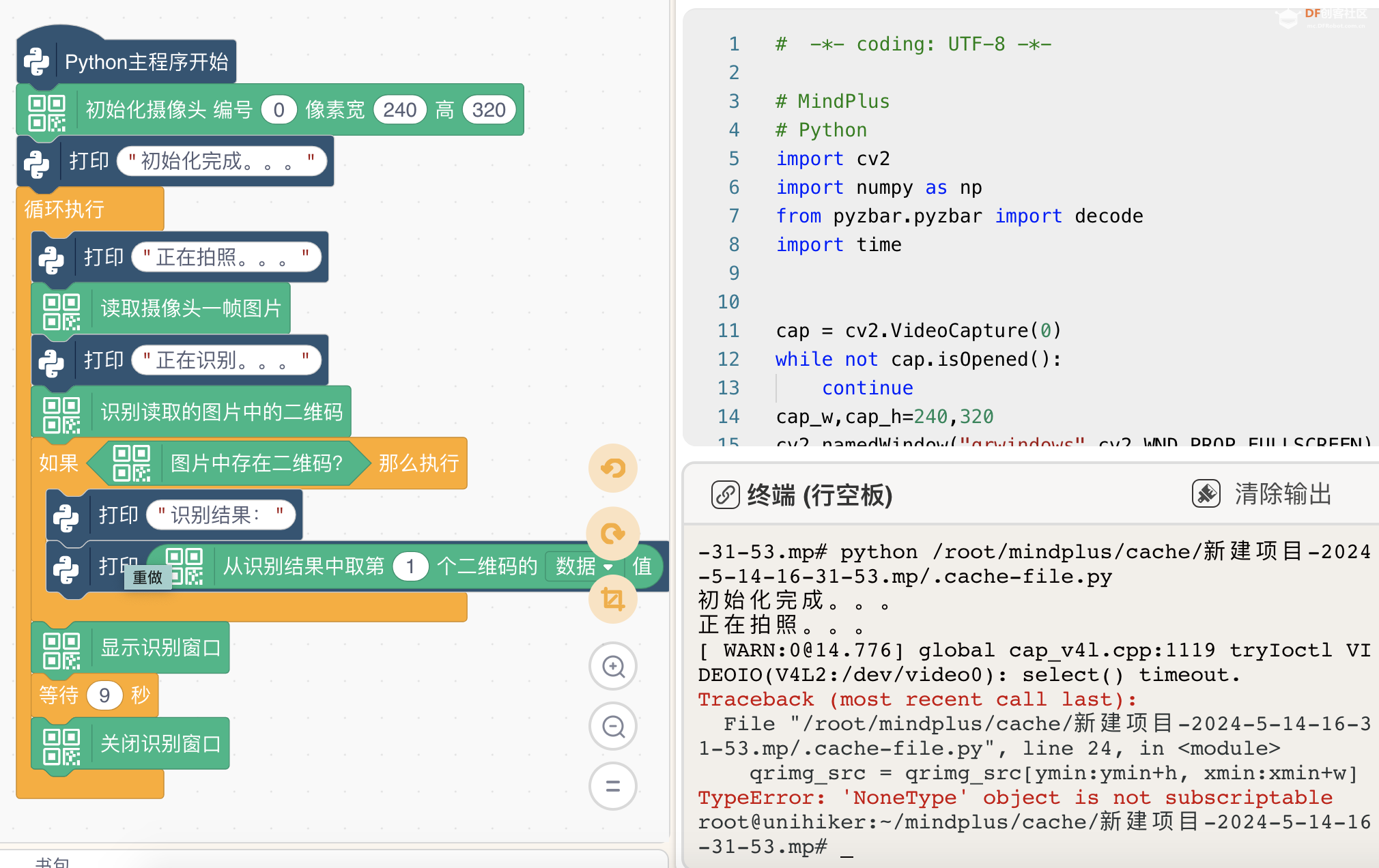Image resolution: width=1379 pixels, height=868 pixels.
Task: Click the 初始化完成 text field
Action: [x=221, y=161]
